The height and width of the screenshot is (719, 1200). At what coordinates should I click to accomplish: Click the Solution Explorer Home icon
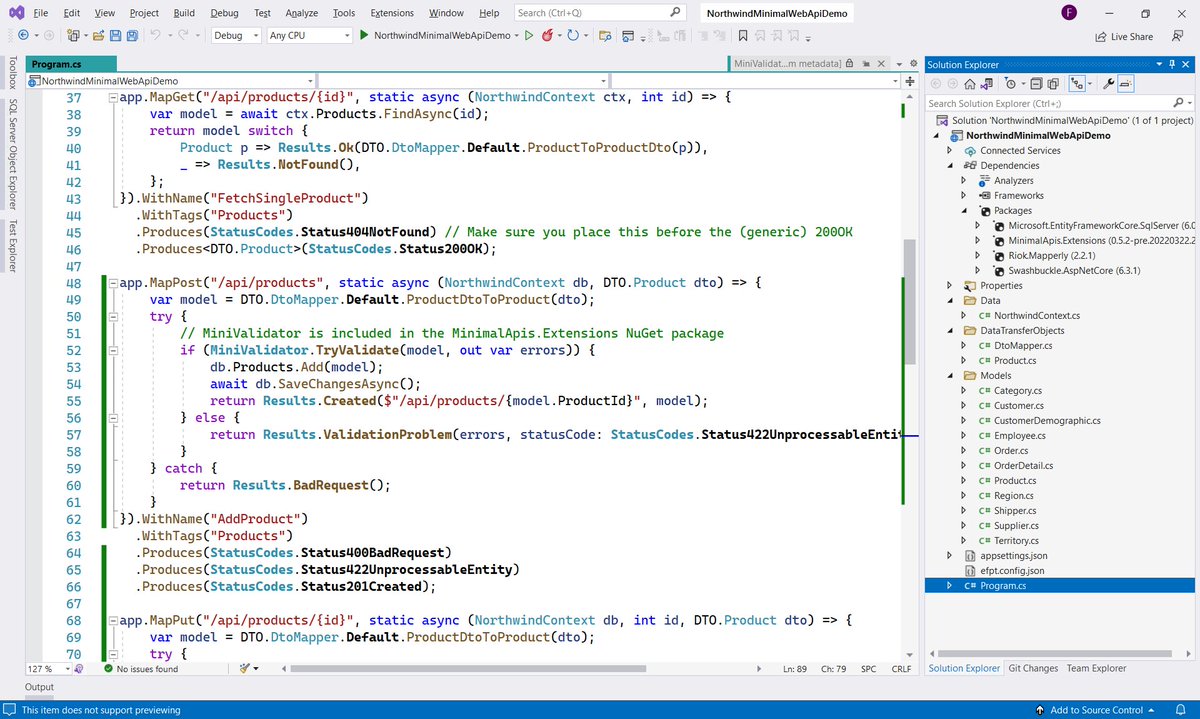coord(969,84)
